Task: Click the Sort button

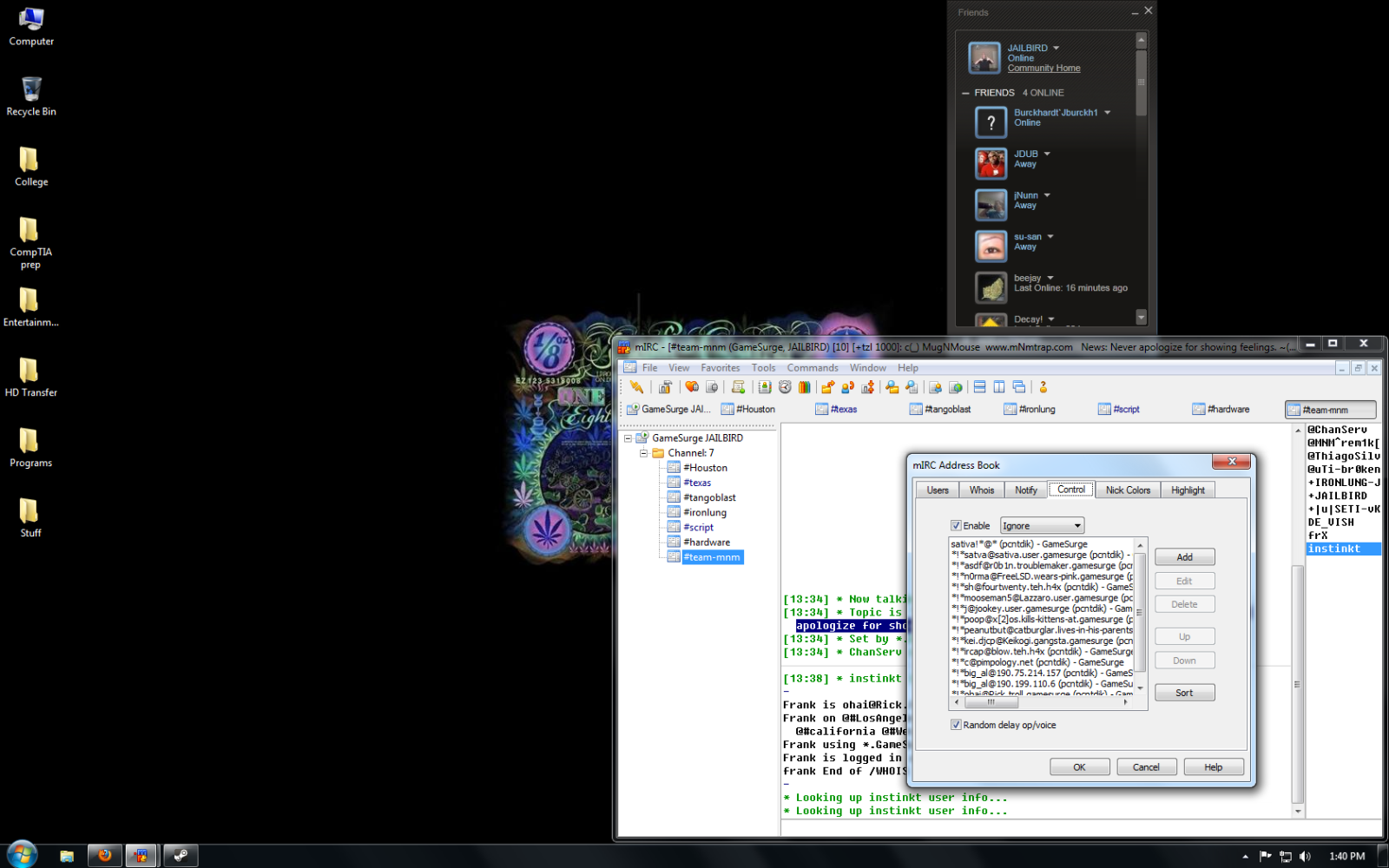Action: [x=1184, y=693]
